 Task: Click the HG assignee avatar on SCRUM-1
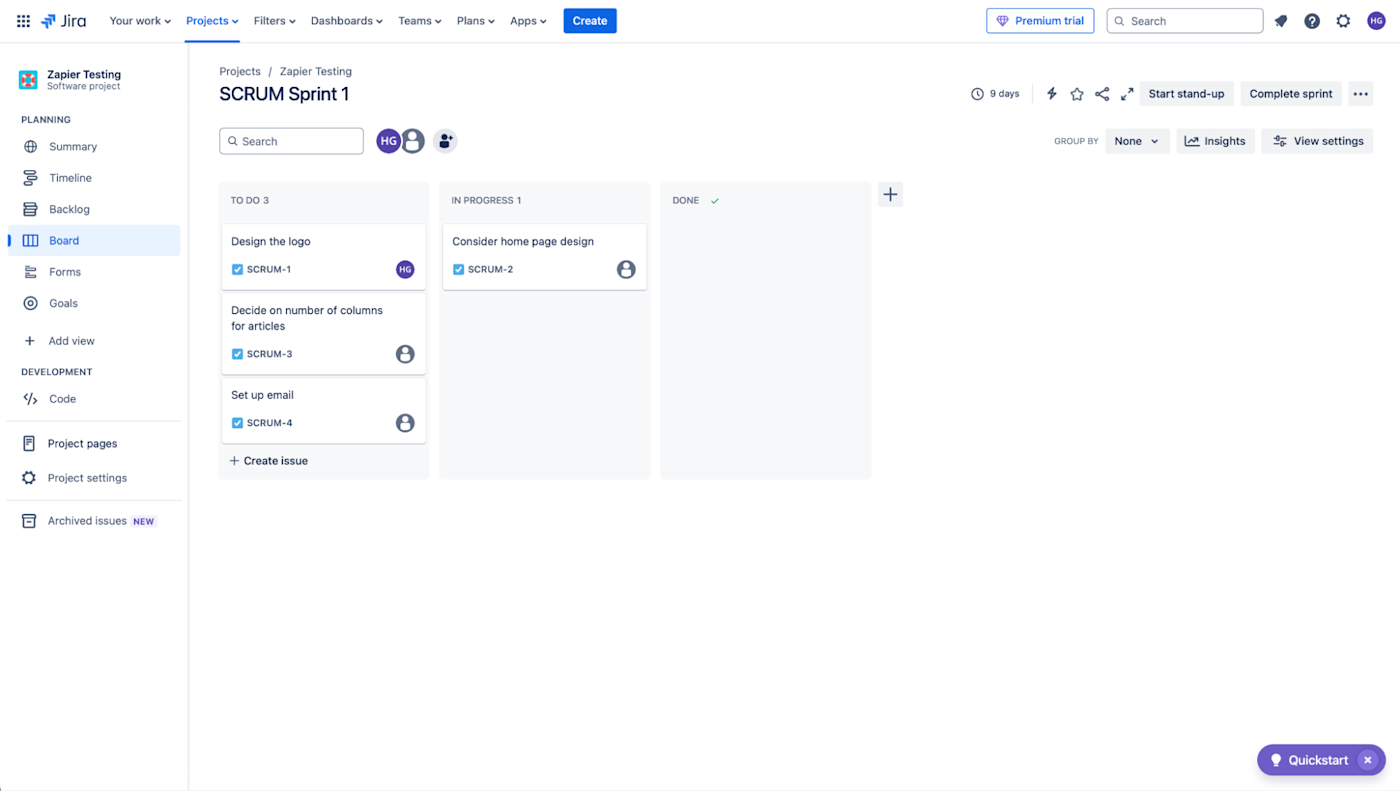(405, 269)
